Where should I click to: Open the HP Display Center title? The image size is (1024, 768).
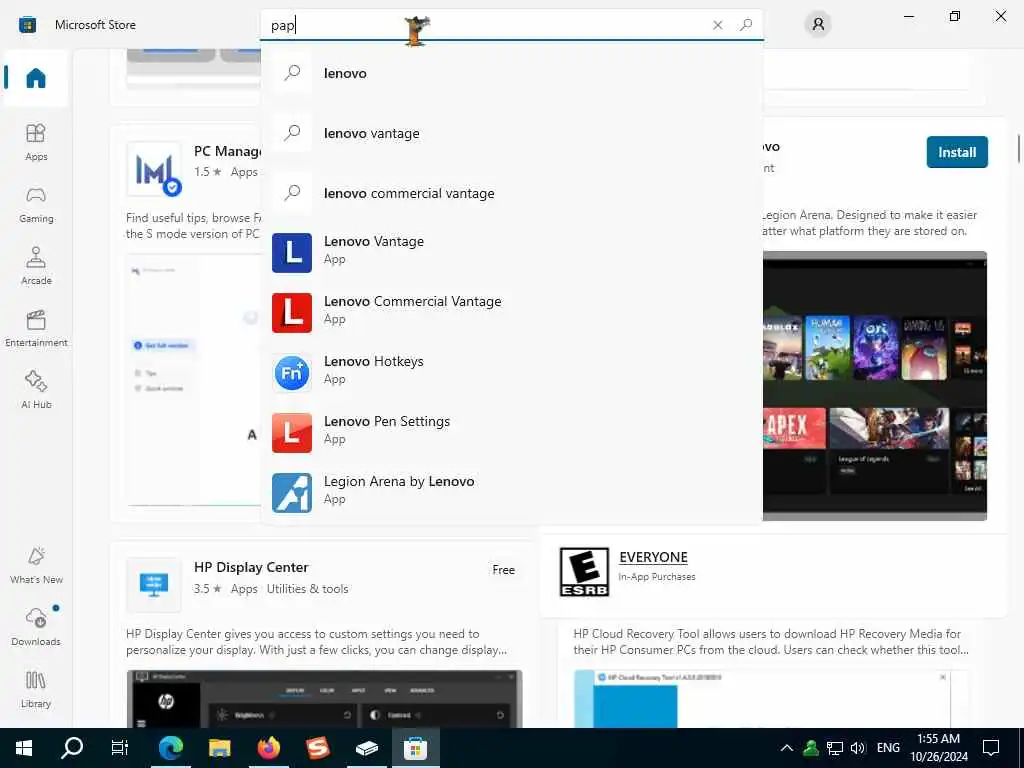(251, 567)
